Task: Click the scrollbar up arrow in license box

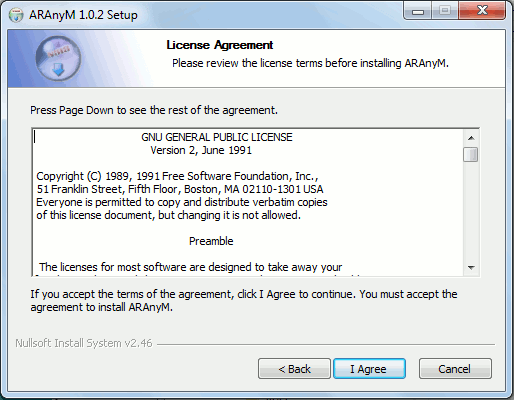Action: (x=471, y=138)
